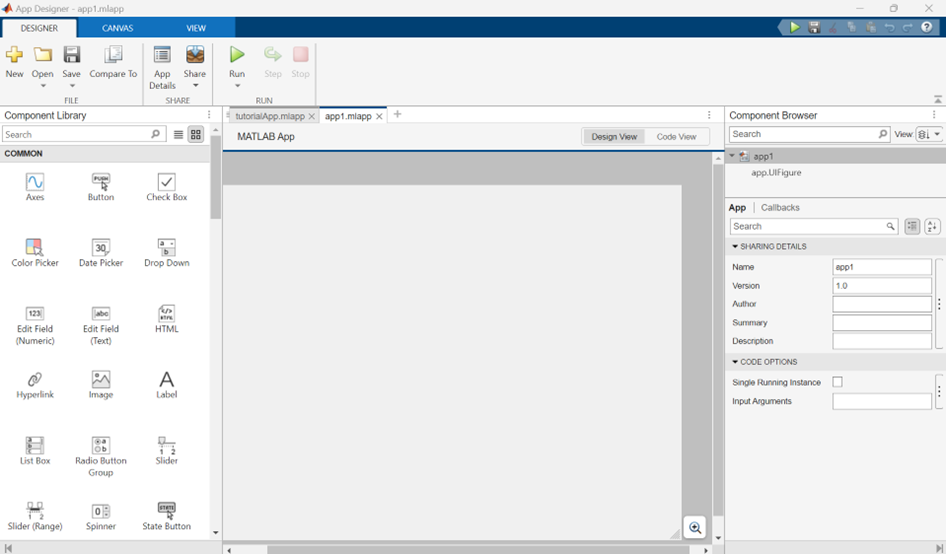Click the zoom magnifier on canvas

click(695, 527)
